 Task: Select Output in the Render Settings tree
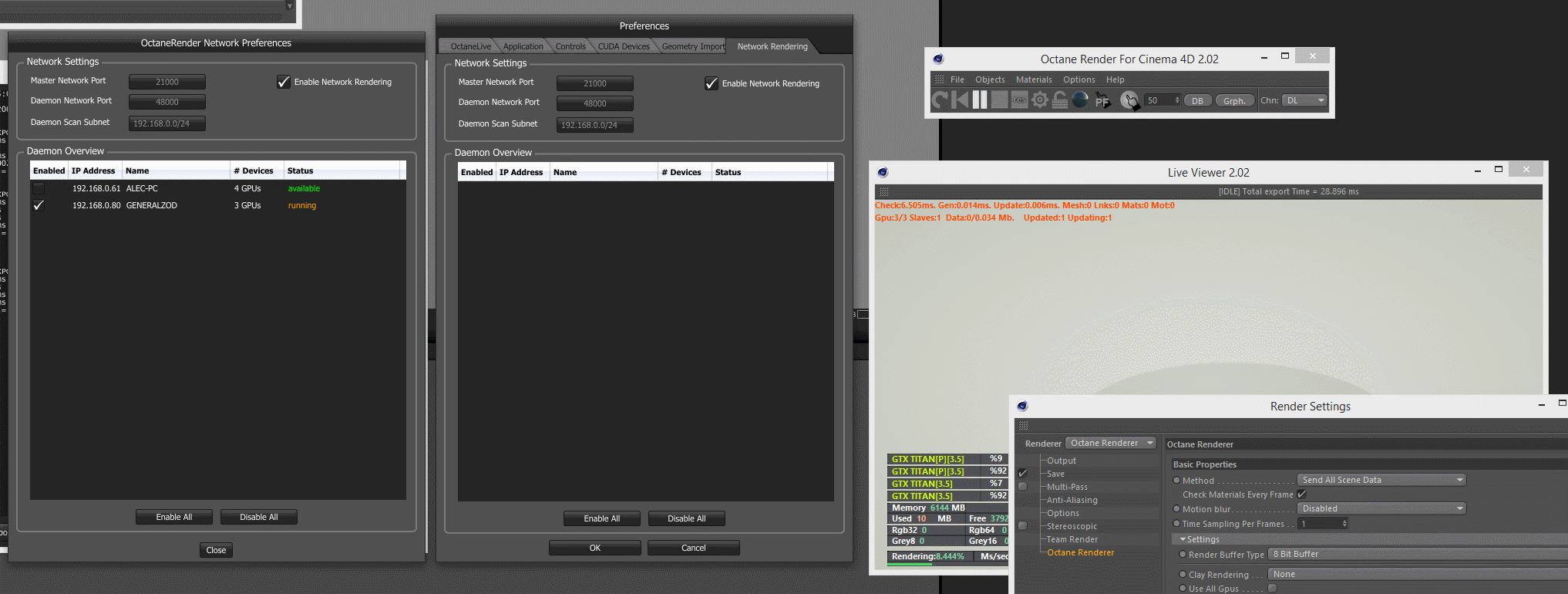click(x=1061, y=461)
